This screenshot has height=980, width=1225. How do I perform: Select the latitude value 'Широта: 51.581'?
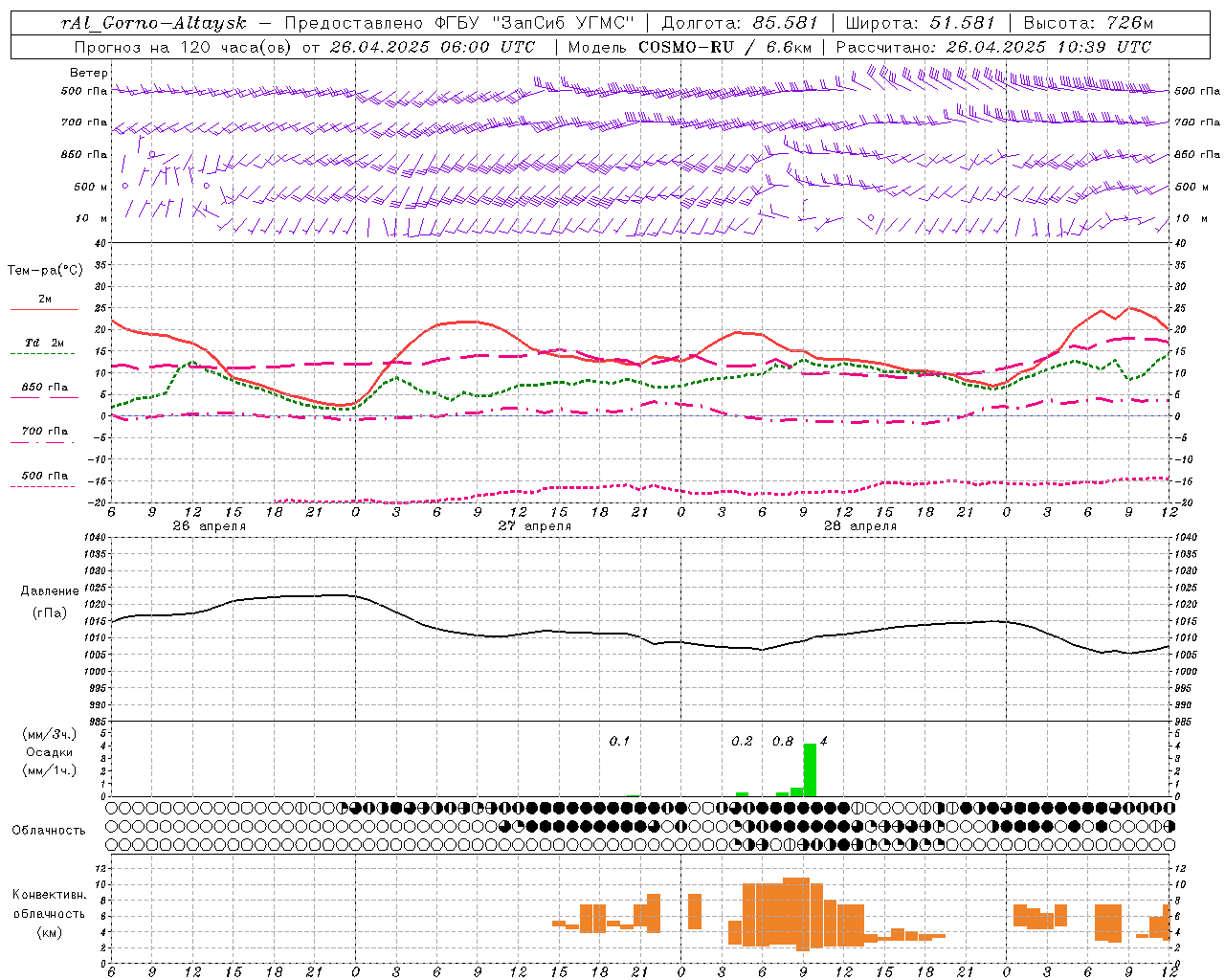(x=920, y=23)
